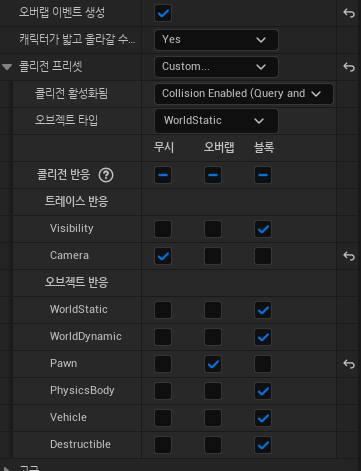
Task: Toggle PhysicsBody 블록 checkbox
Action: [x=263, y=391]
